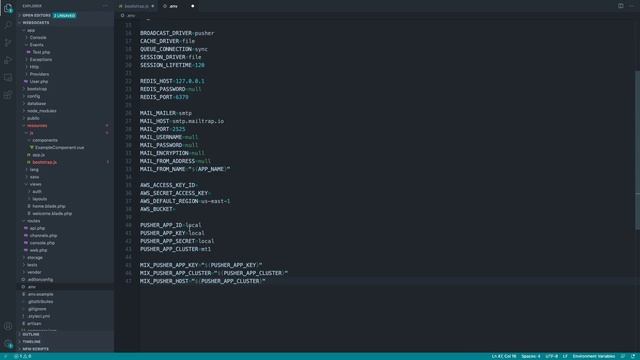This screenshot has height=360, width=640.
Task: Expand the Http folder
Action: [64, 67]
